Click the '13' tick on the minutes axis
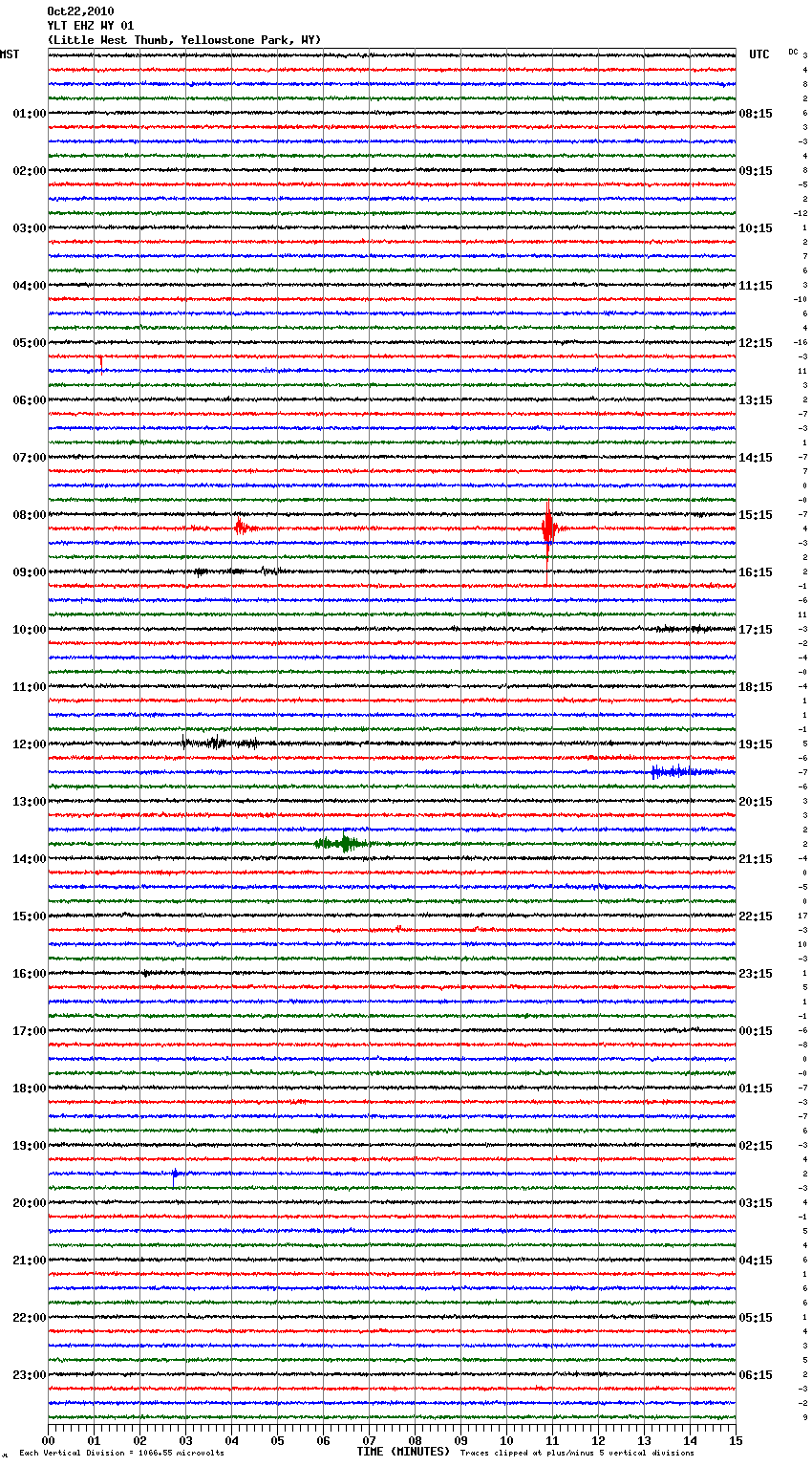812x1466 pixels. 644,1440
